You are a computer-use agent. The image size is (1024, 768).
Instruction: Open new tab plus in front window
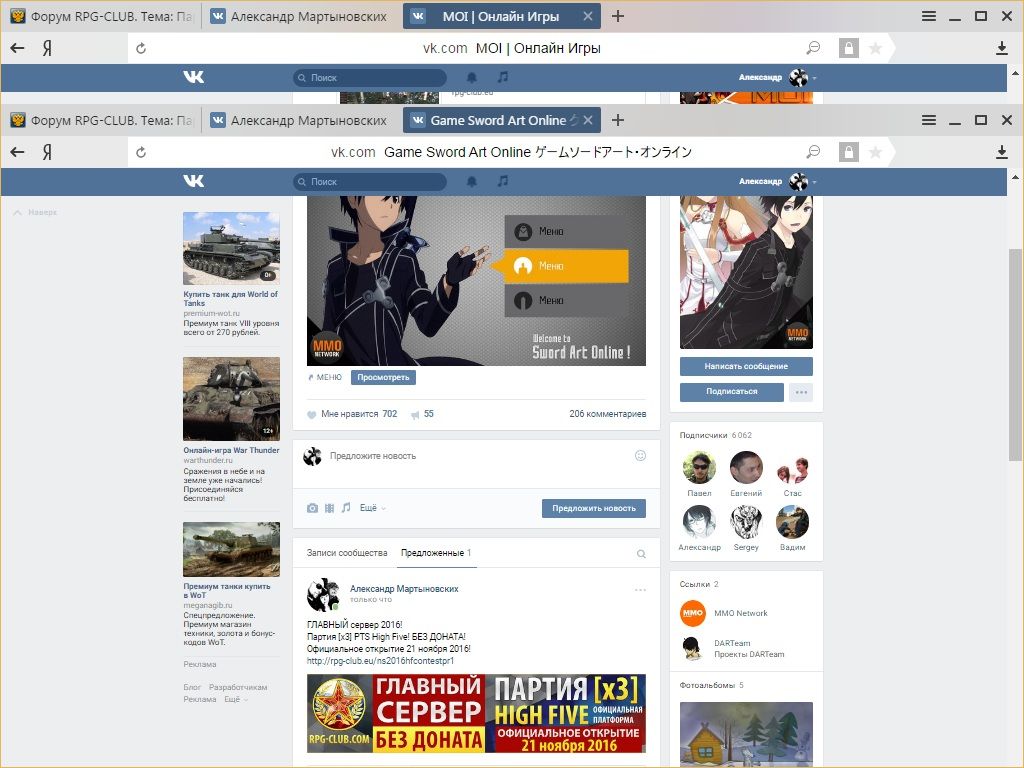pyautogui.click(x=618, y=120)
